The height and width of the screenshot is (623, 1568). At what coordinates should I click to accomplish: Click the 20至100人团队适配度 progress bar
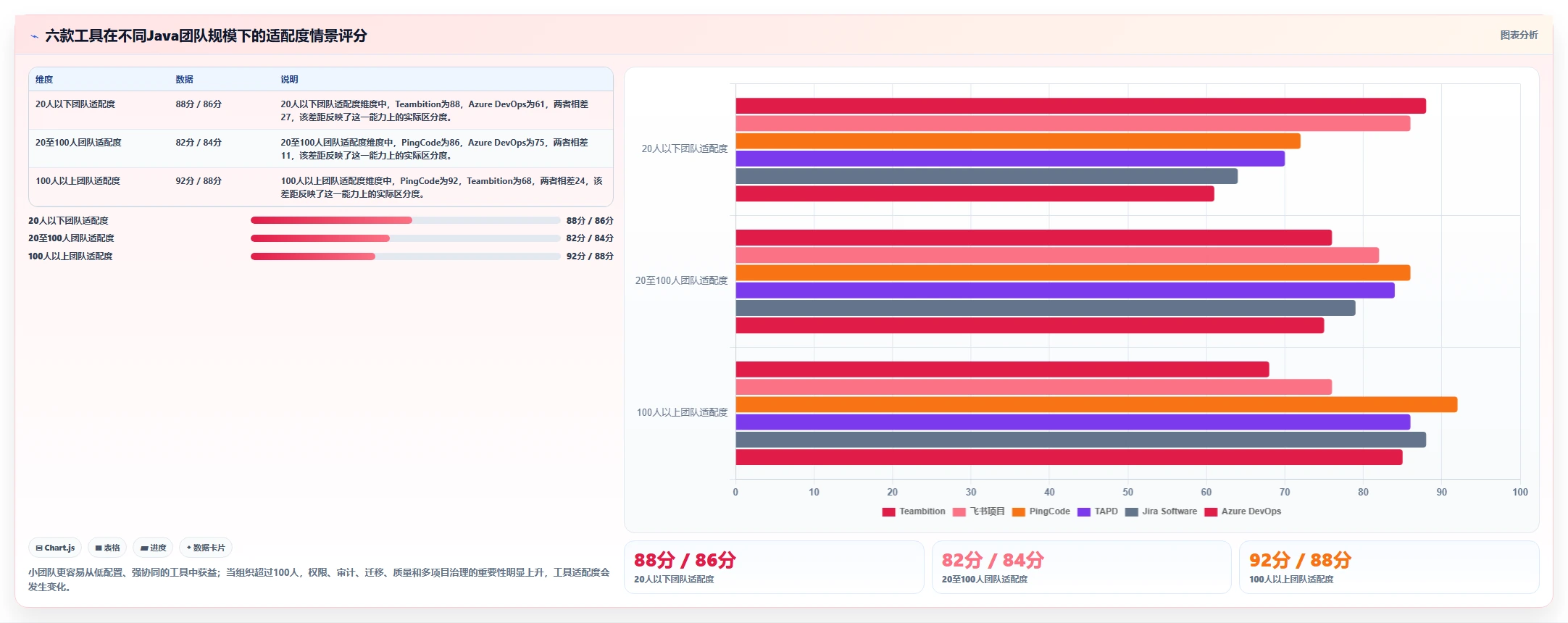point(405,238)
